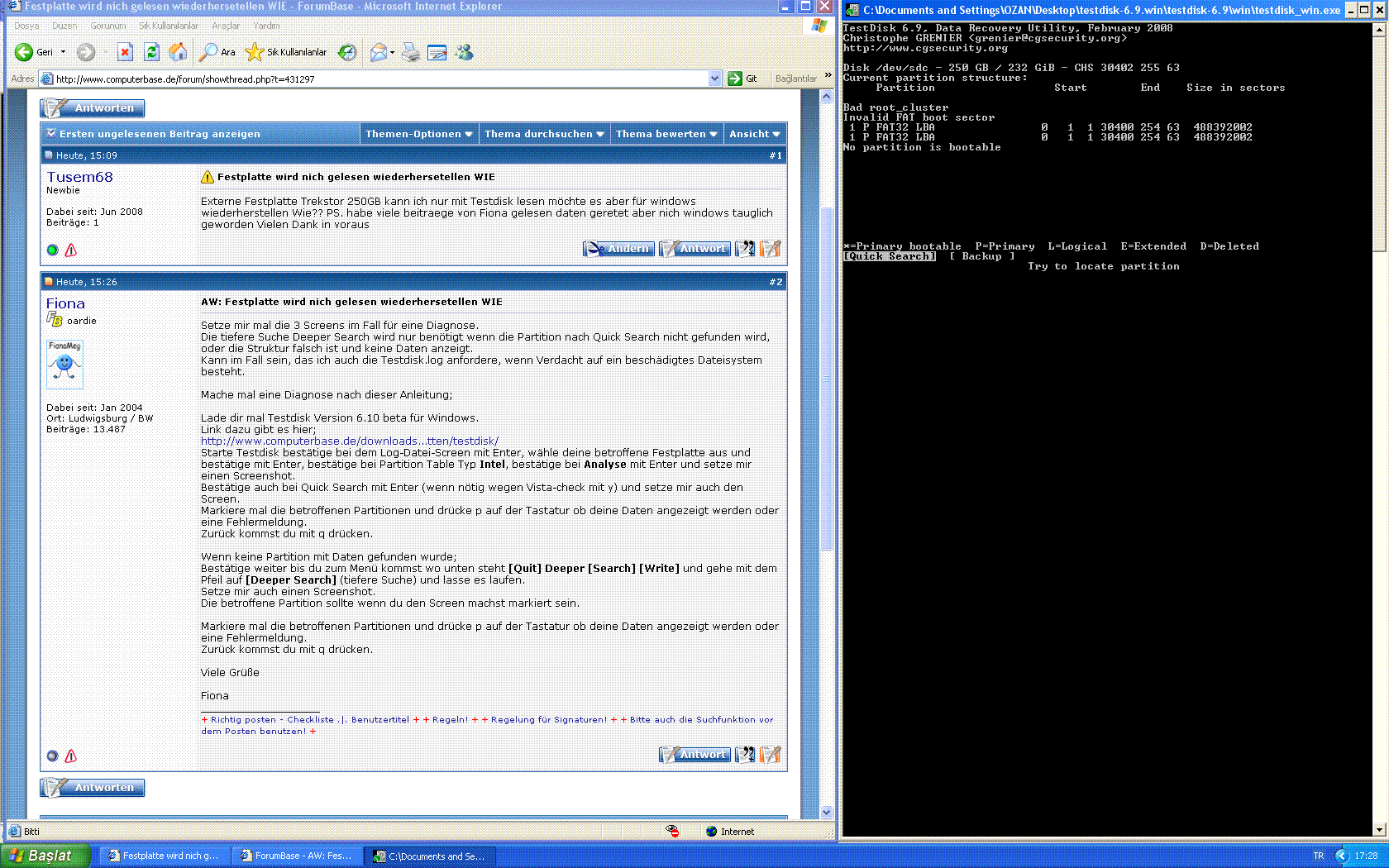Switch to the TestDisk window from the taskbar
Viewport: 1389px width, 868px height.
coord(429,856)
